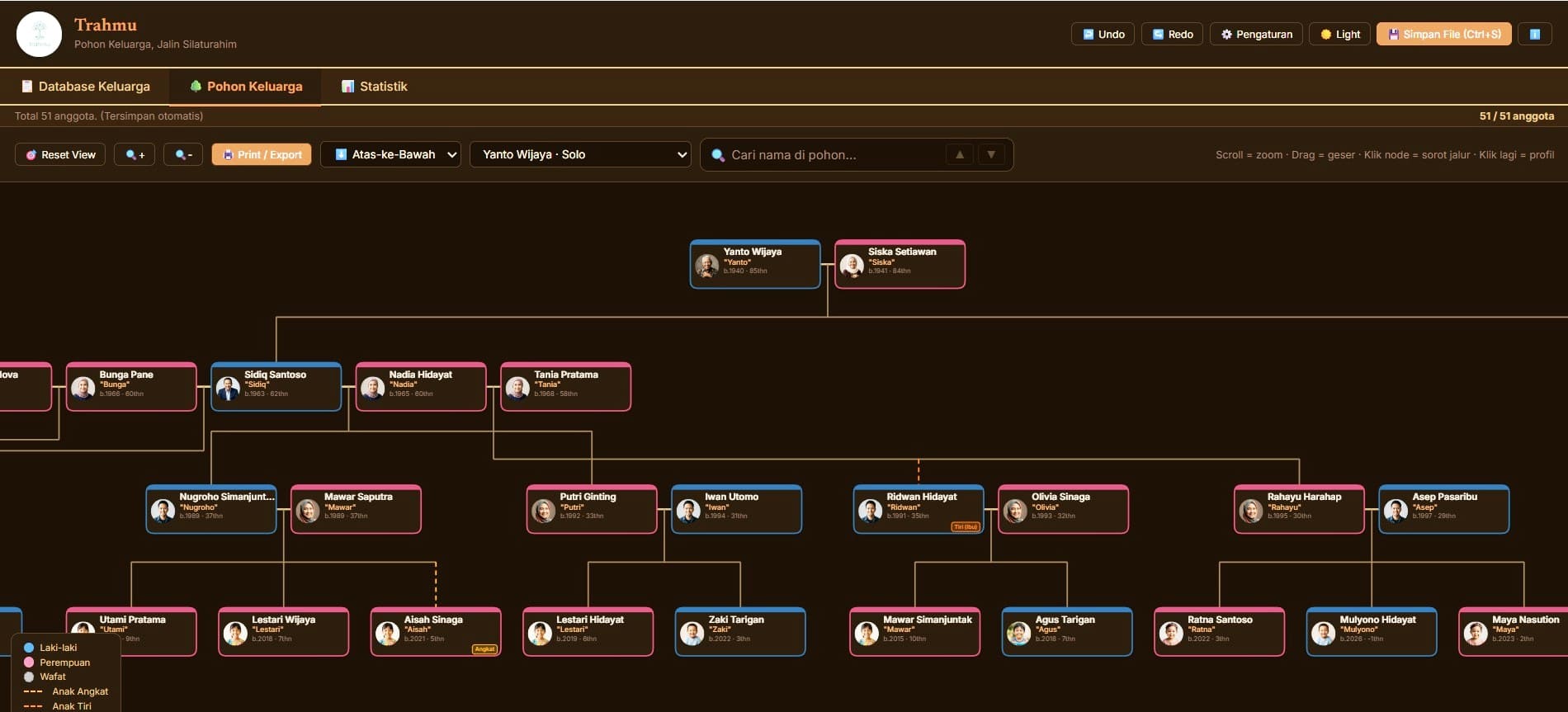
Task: Open the Statistik tab
Action: [x=374, y=87]
